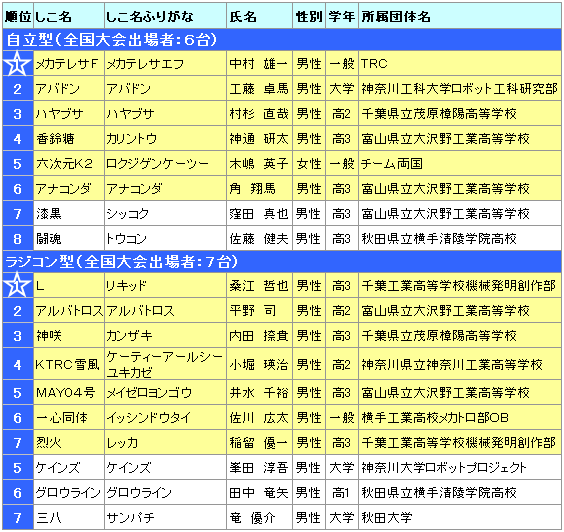
Task: Click the 三八 ring-name cell
Action: coord(68,517)
